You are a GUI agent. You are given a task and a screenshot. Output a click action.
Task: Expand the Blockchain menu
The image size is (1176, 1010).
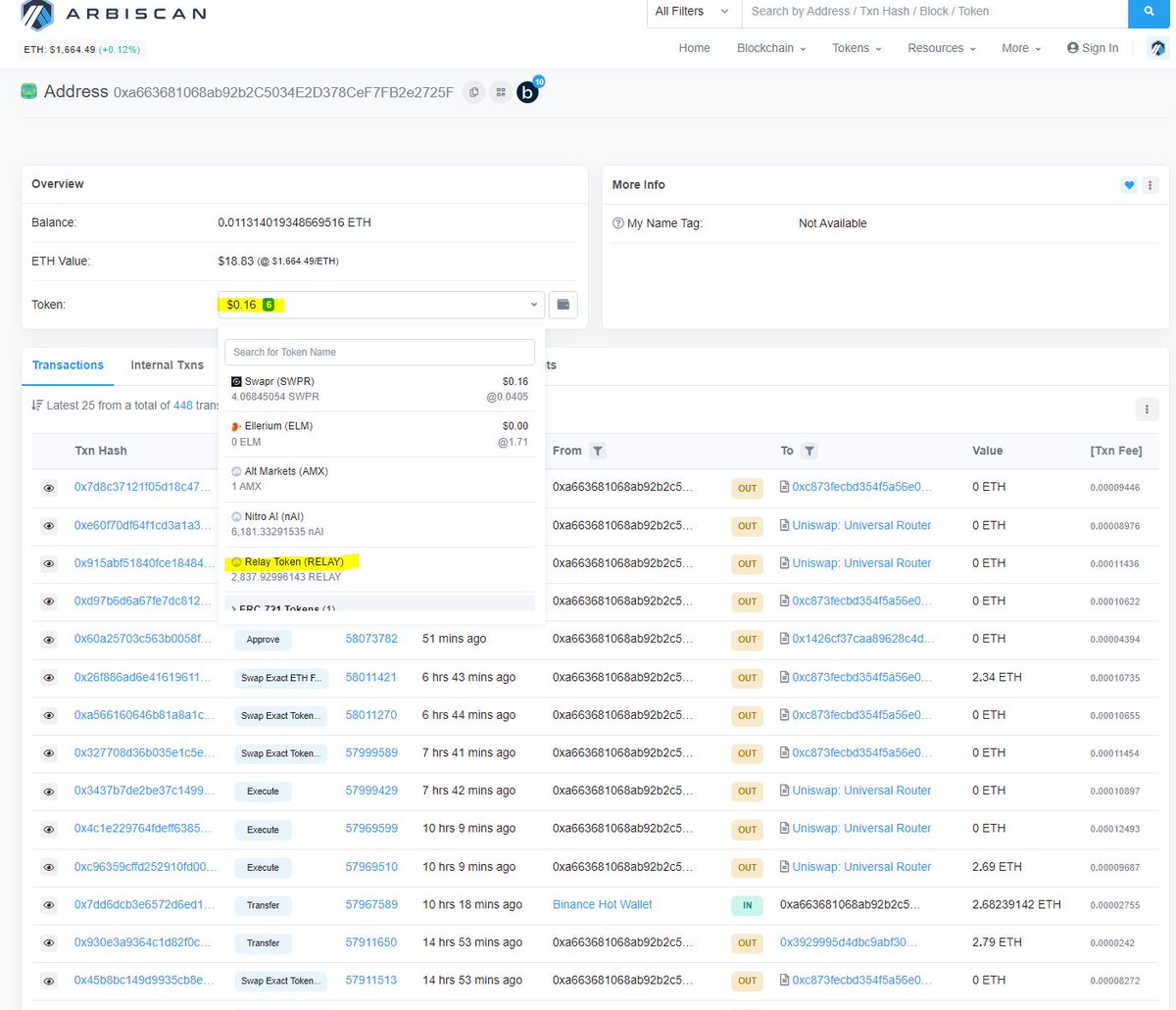point(771,48)
